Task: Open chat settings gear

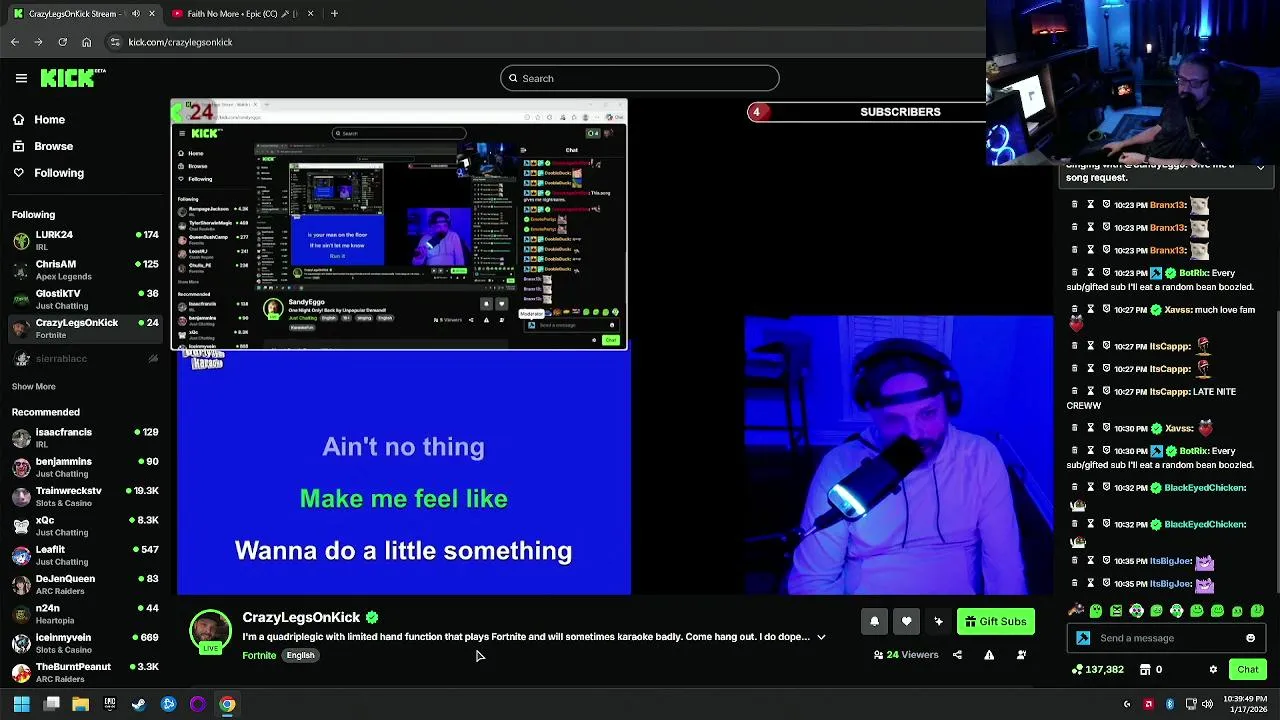Action: (1213, 669)
